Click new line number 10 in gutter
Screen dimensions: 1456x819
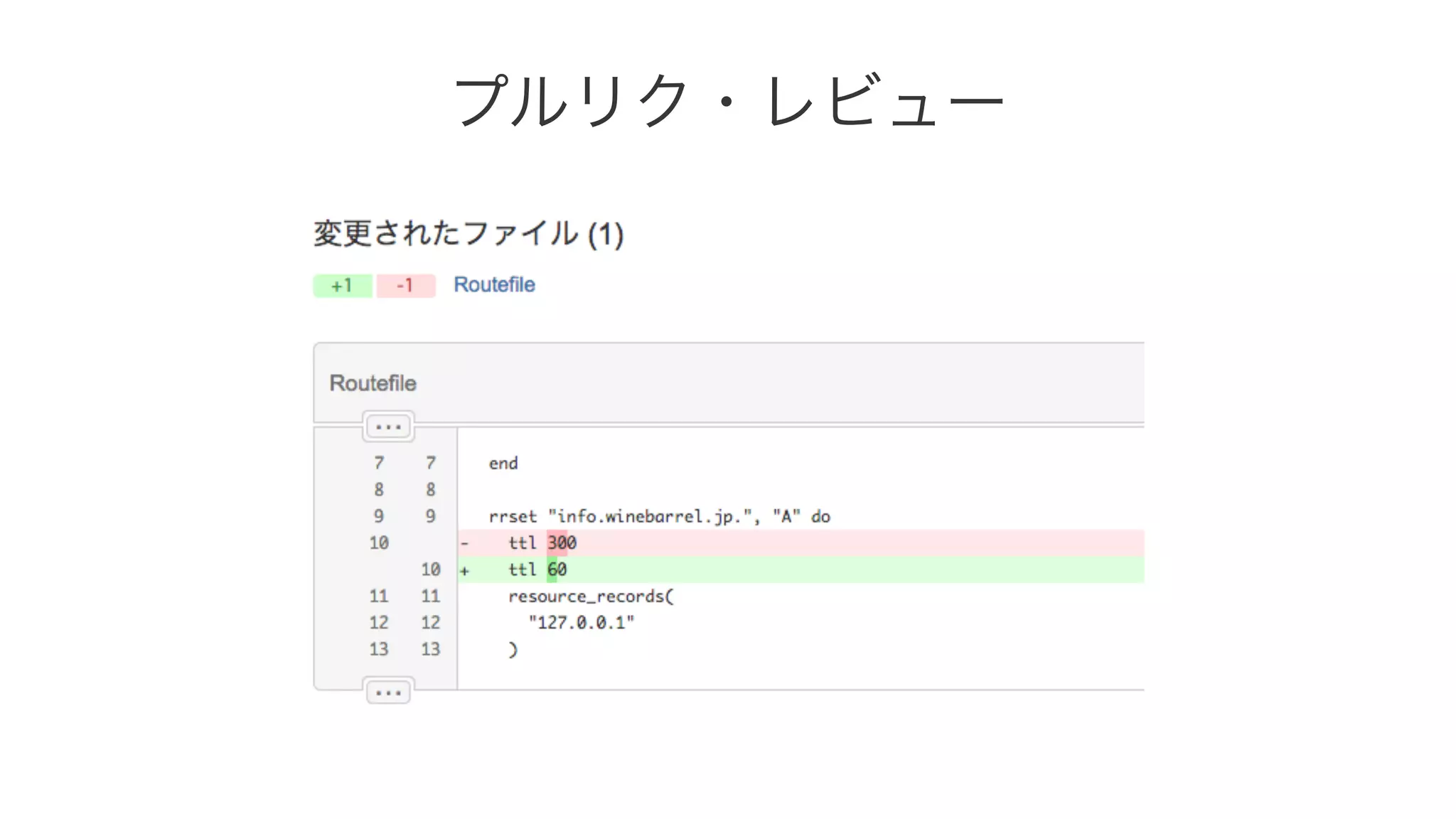430,569
